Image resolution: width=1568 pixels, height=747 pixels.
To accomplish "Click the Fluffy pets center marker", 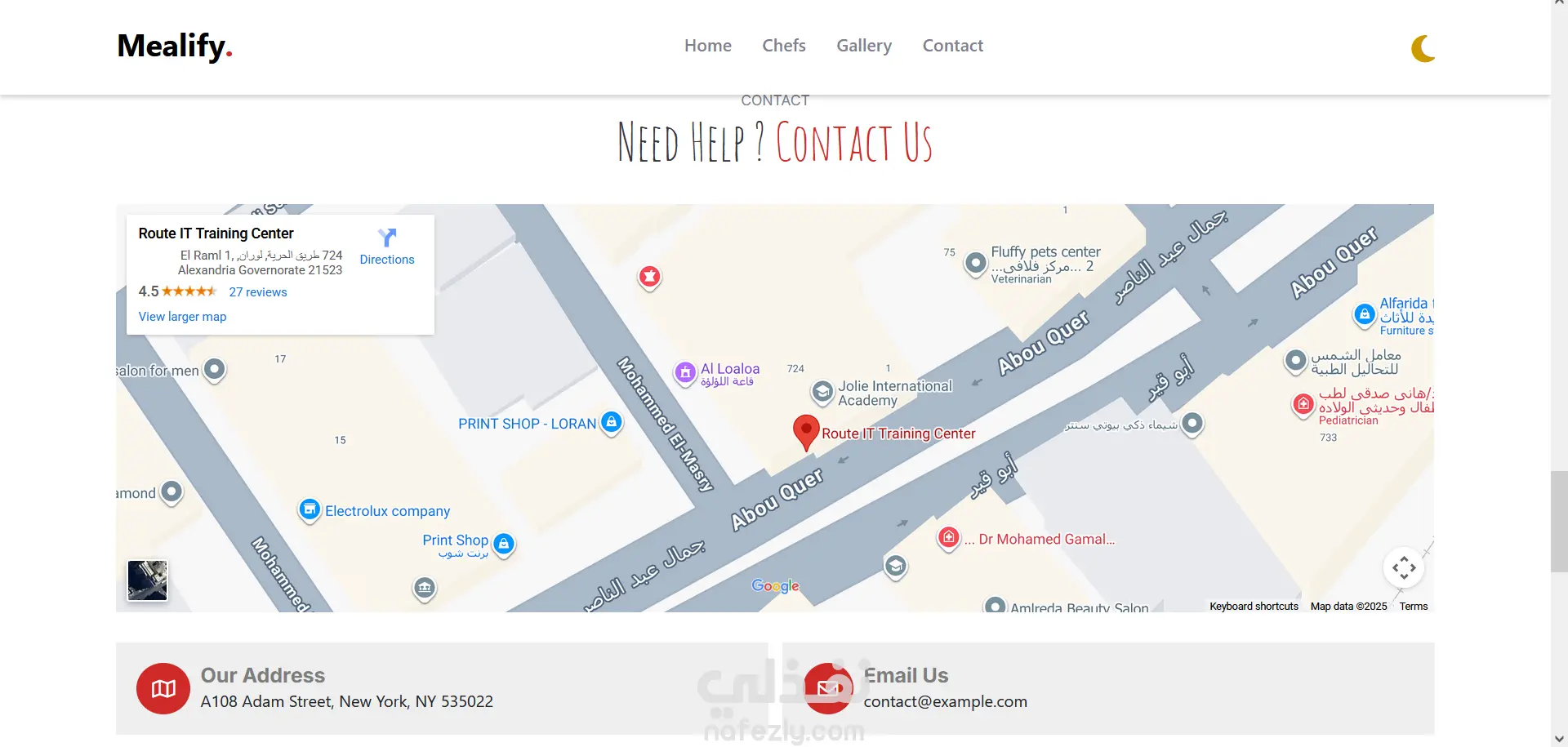I will coord(975,263).
